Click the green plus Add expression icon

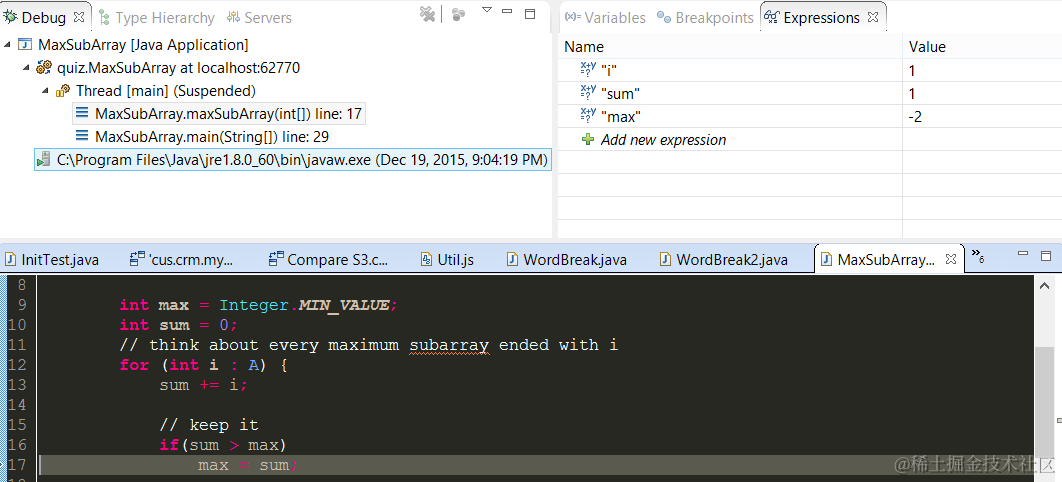[x=589, y=139]
